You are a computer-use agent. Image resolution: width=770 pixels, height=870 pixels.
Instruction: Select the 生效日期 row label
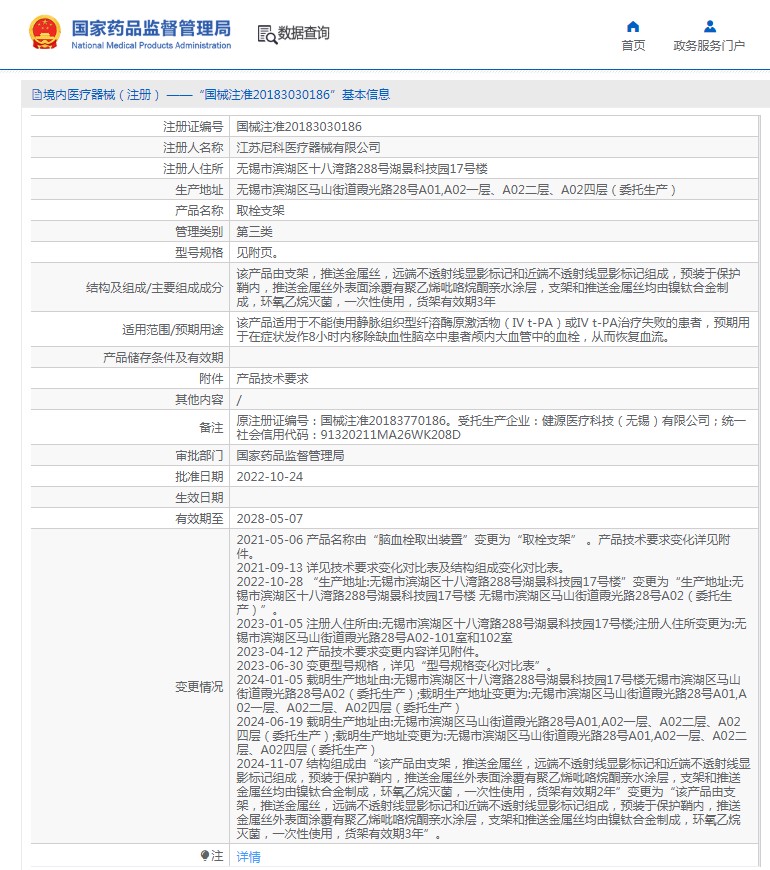tap(199, 498)
